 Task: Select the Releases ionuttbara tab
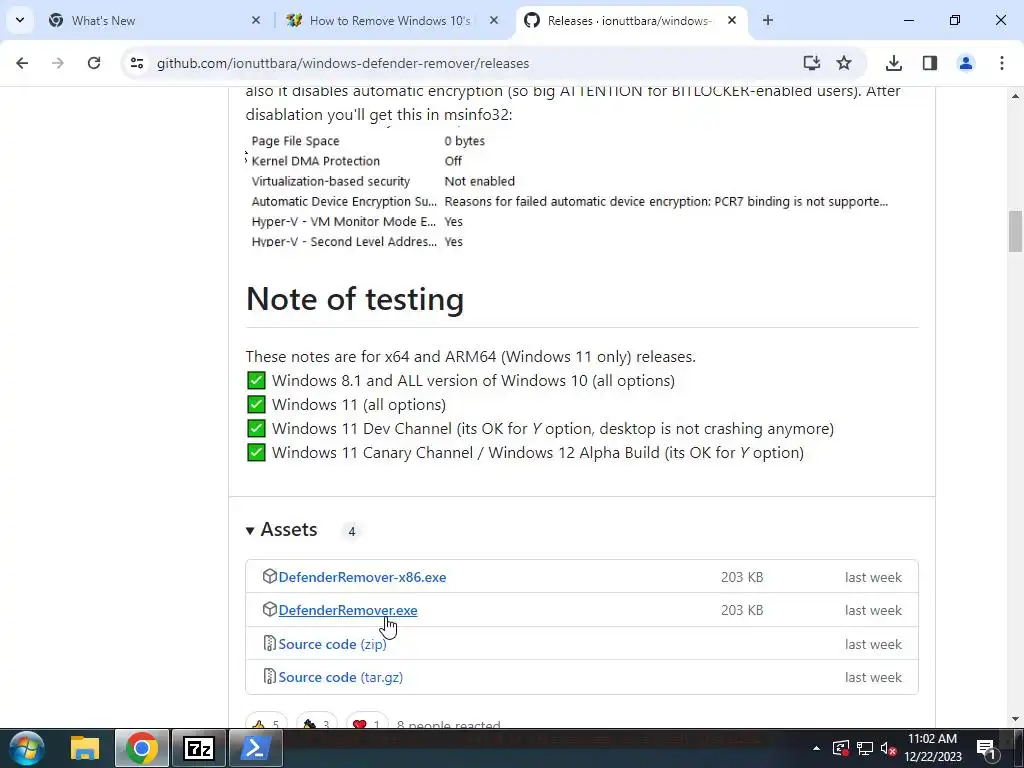pos(631,21)
